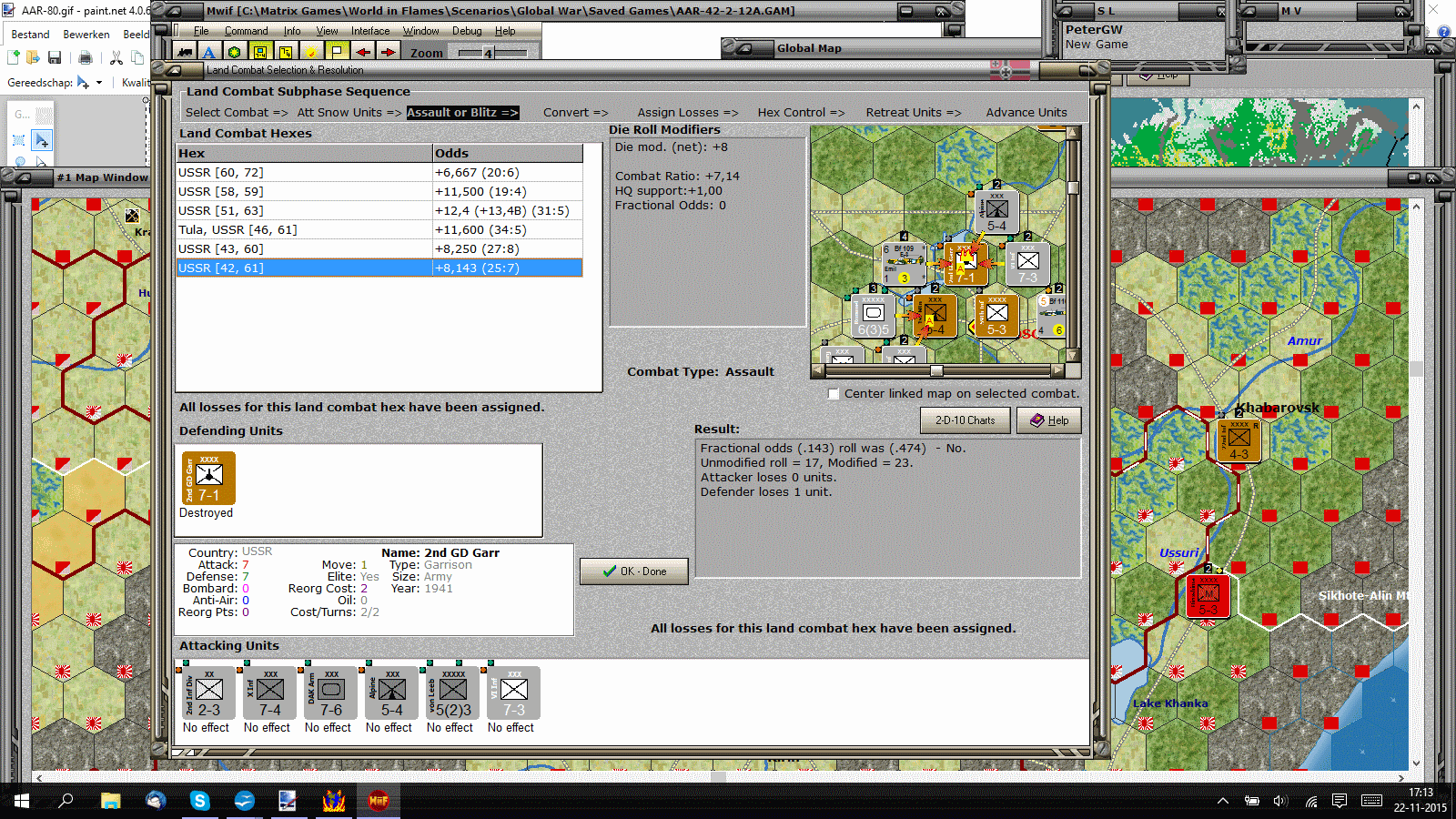The width and height of the screenshot is (1456, 819).
Task: Click the red left arrow toolbar icon
Action: (x=362, y=52)
